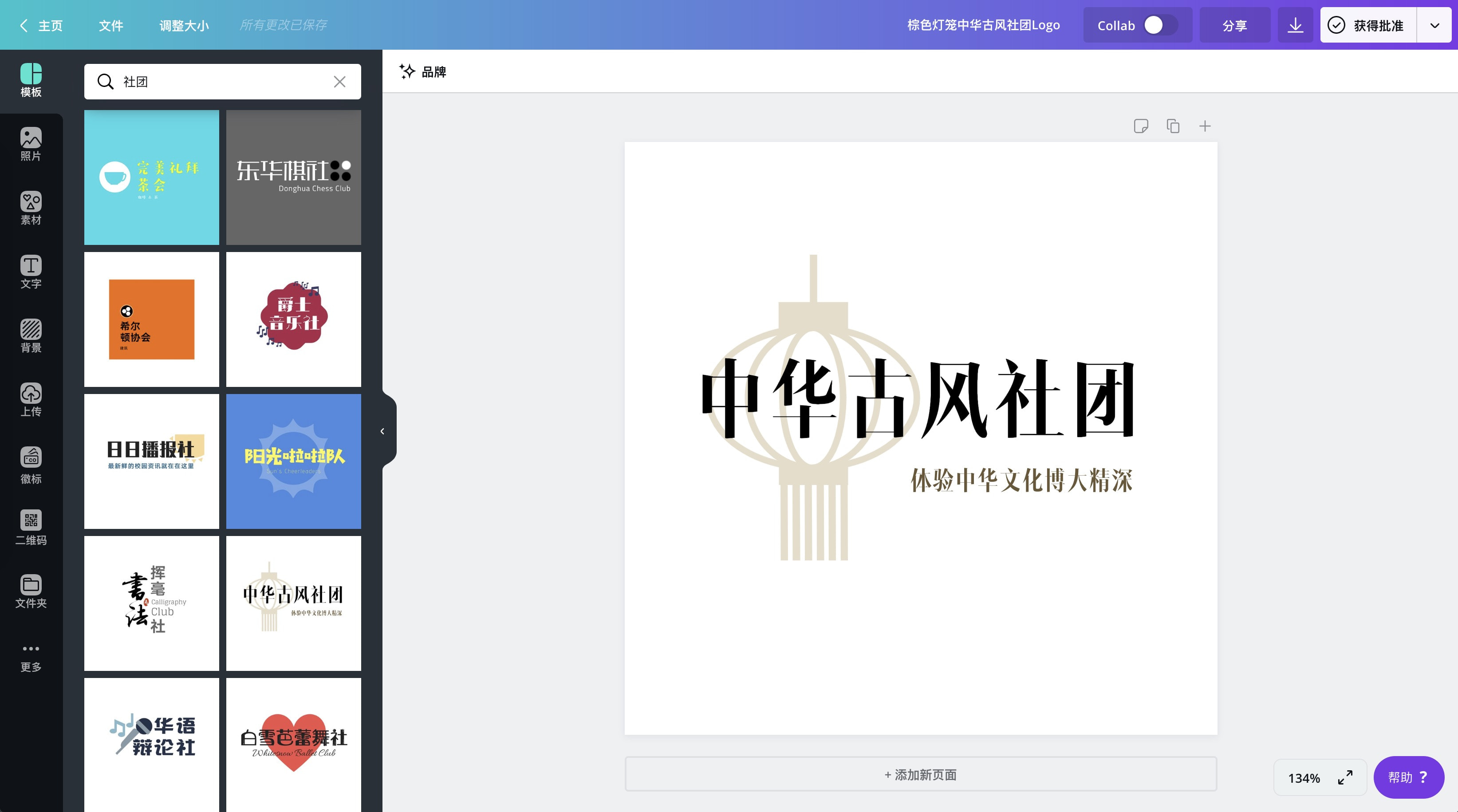Open the Background (背景) sidebar panel
The width and height of the screenshot is (1458, 812).
pyautogui.click(x=31, y=336)
